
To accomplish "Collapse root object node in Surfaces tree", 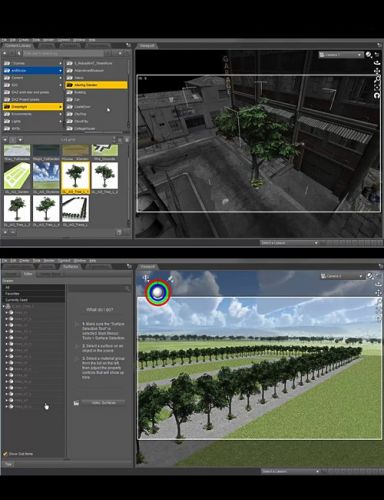I will click(4, 306).
